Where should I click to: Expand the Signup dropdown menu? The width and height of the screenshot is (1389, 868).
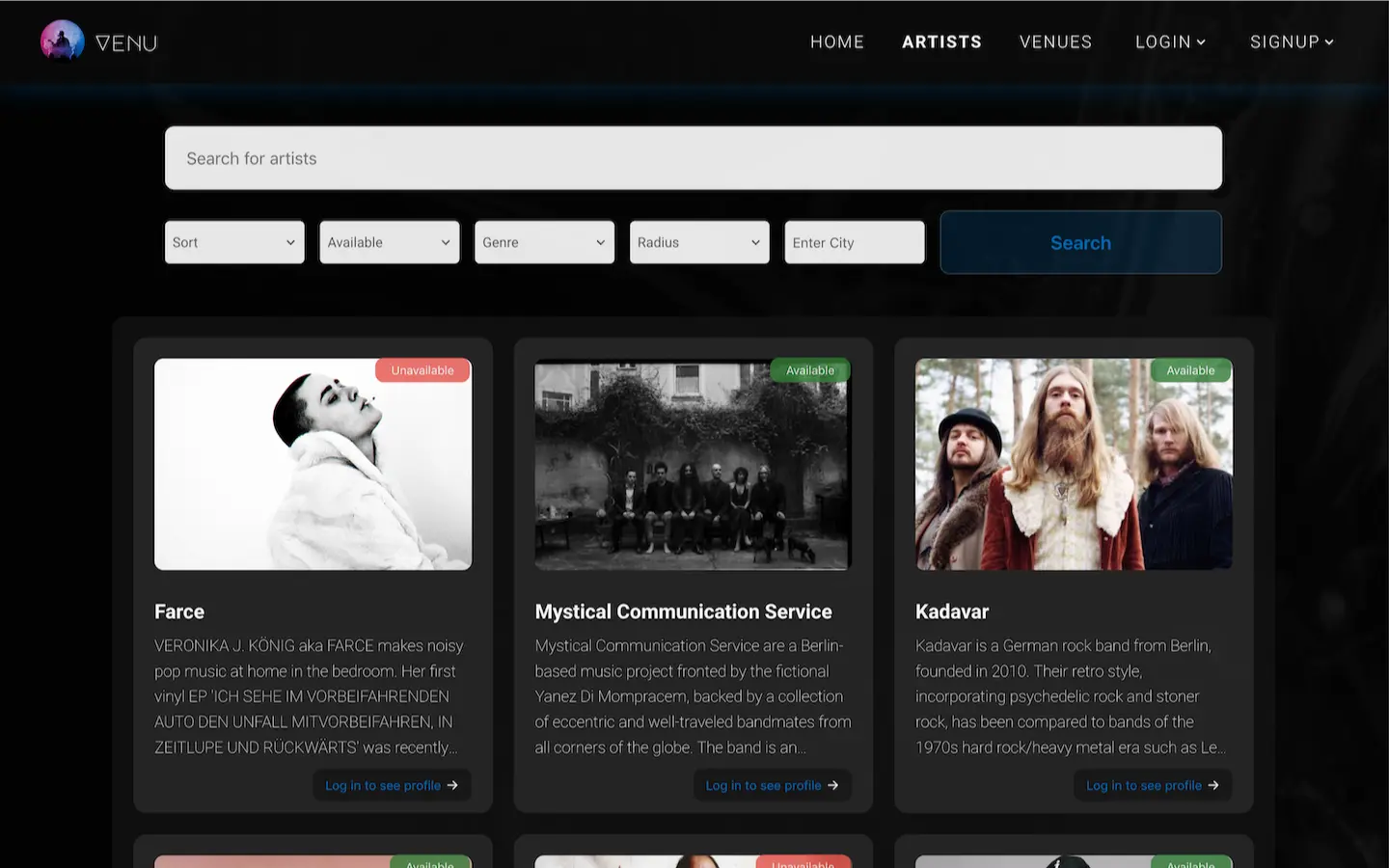coord(1292,42)
